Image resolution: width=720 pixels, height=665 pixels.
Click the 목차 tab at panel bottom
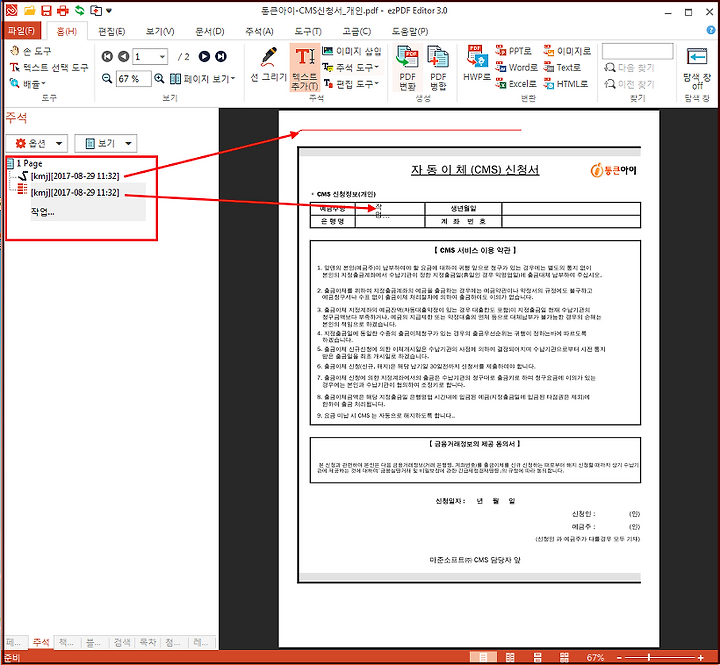[x=147, y=642]
